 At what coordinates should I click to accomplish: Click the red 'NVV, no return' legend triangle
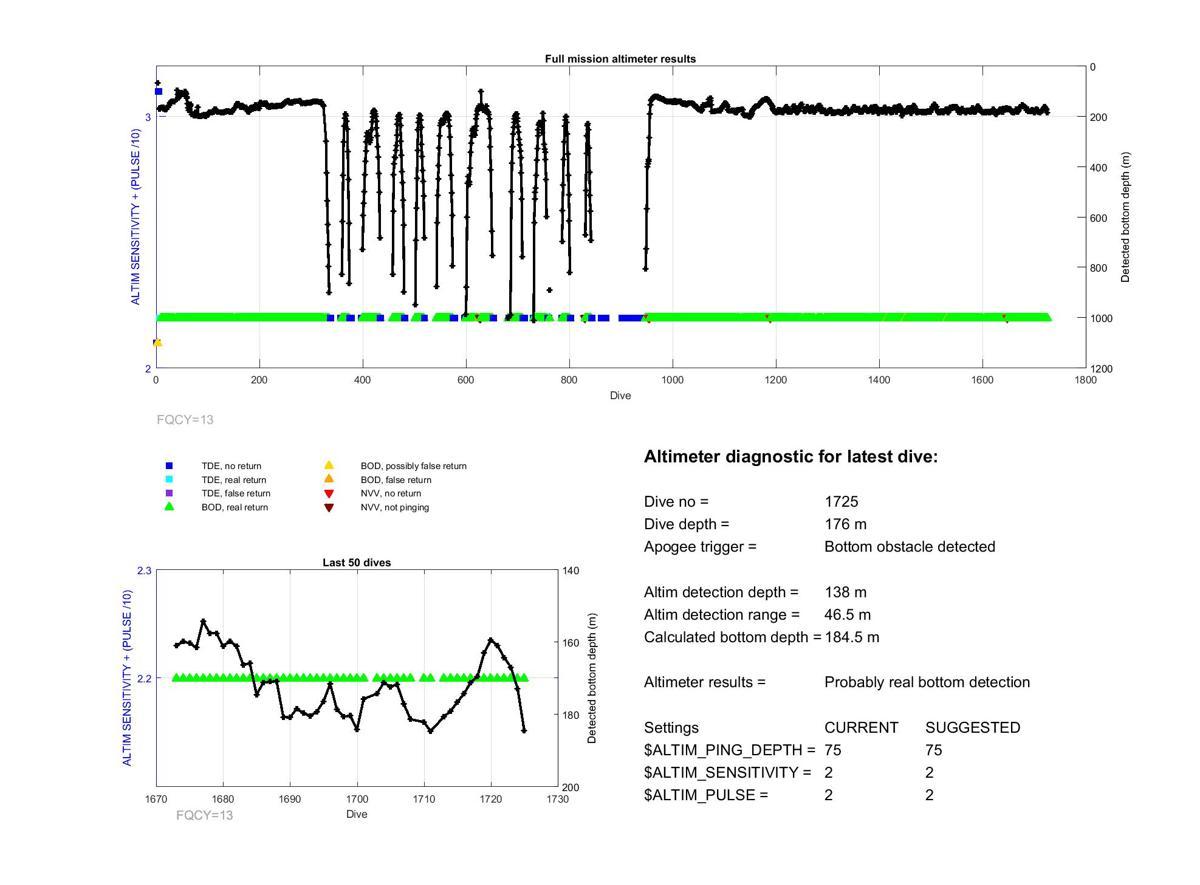[328, 494]
